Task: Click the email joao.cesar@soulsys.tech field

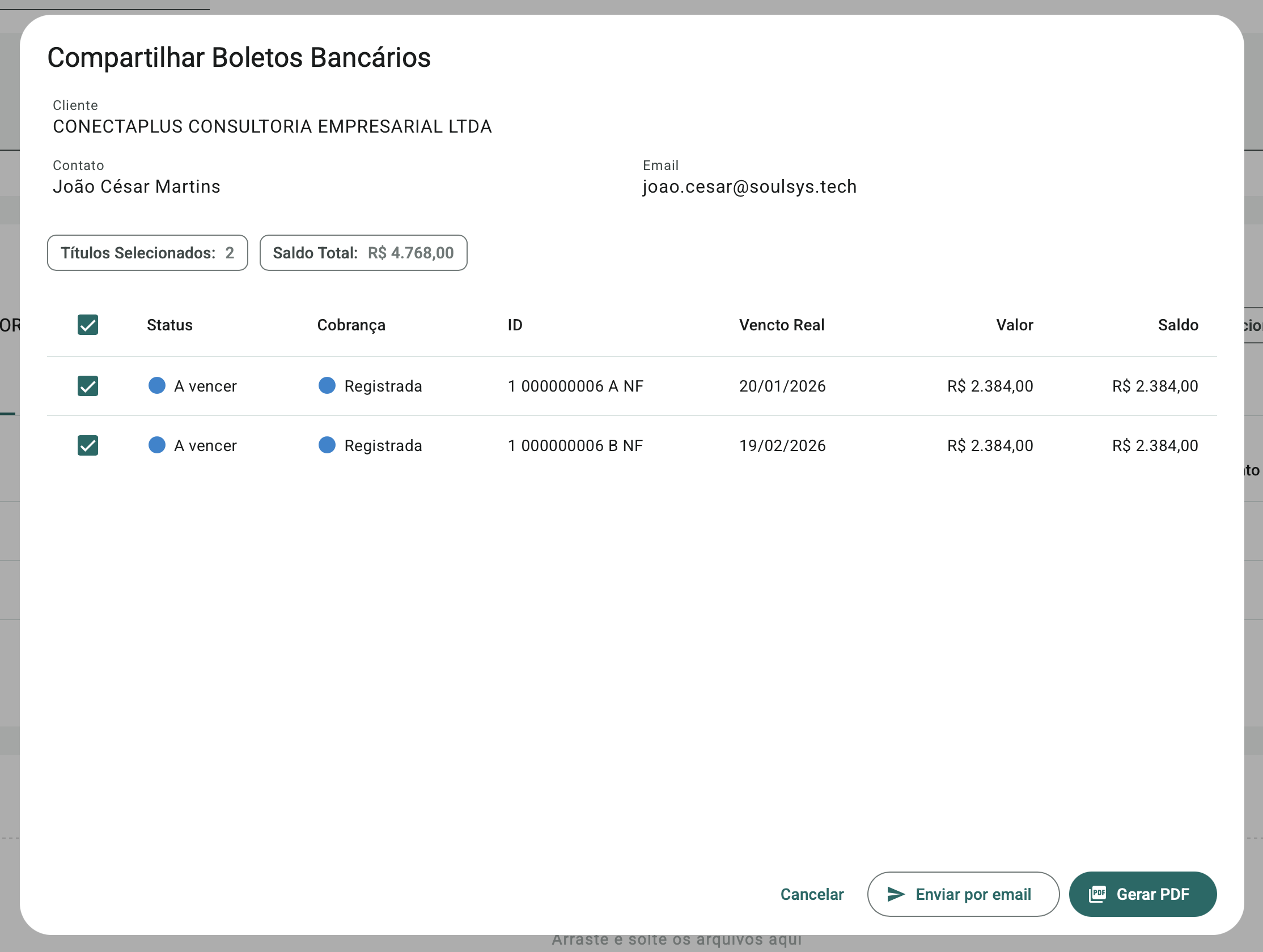Action: (749, 186)
